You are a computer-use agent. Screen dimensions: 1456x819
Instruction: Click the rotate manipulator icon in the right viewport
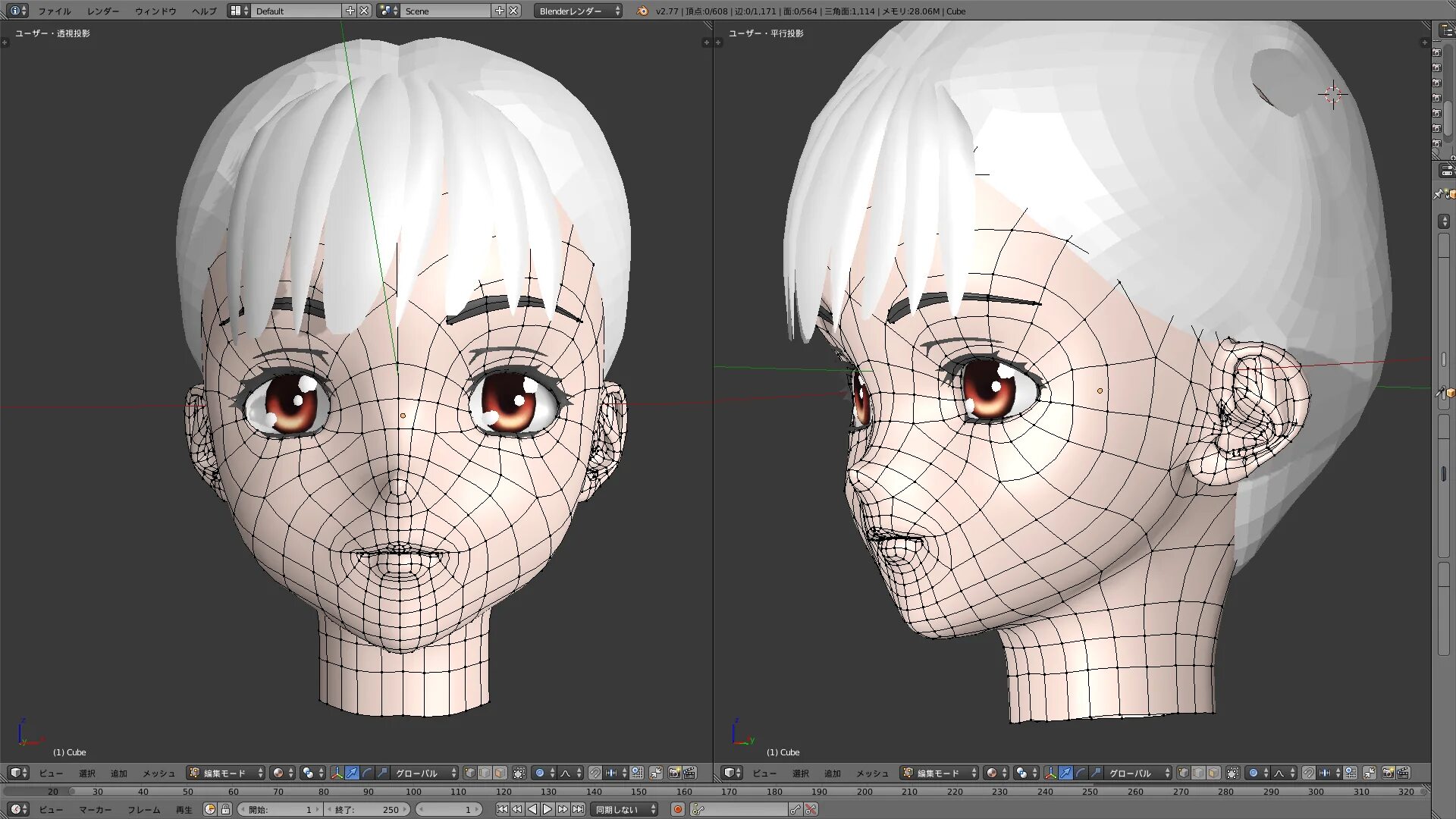(x=1081, y=773)
